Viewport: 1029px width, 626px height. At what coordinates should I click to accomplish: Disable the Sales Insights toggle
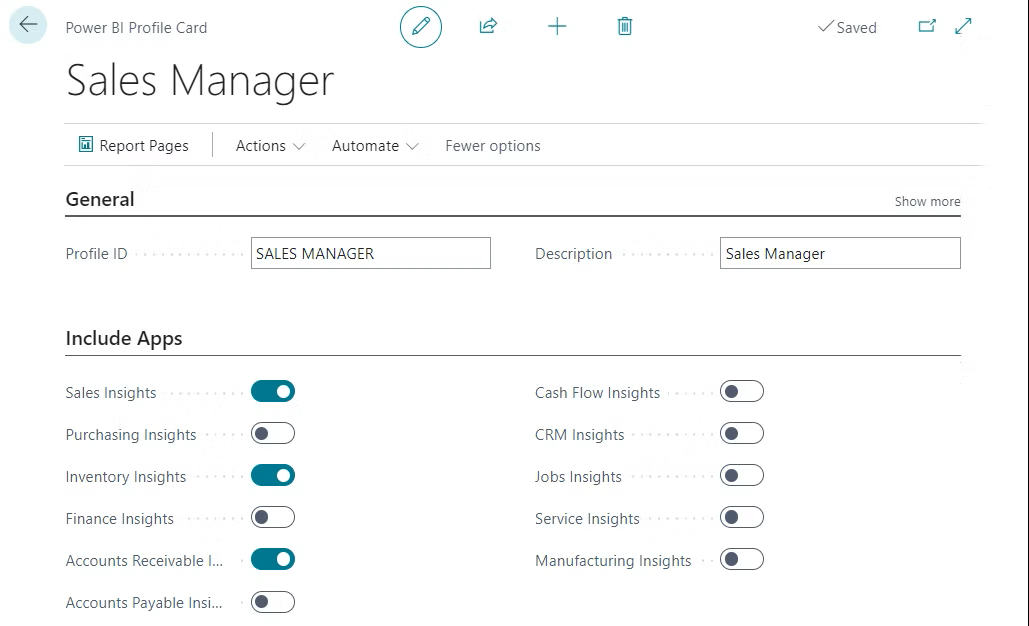(x=273, y=392)
